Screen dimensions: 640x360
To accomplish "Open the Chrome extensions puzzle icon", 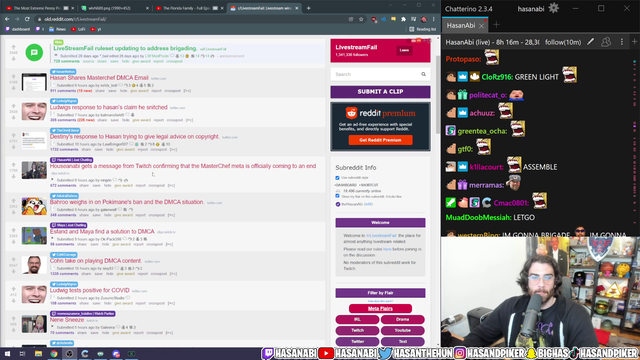I will coord(403,19).
